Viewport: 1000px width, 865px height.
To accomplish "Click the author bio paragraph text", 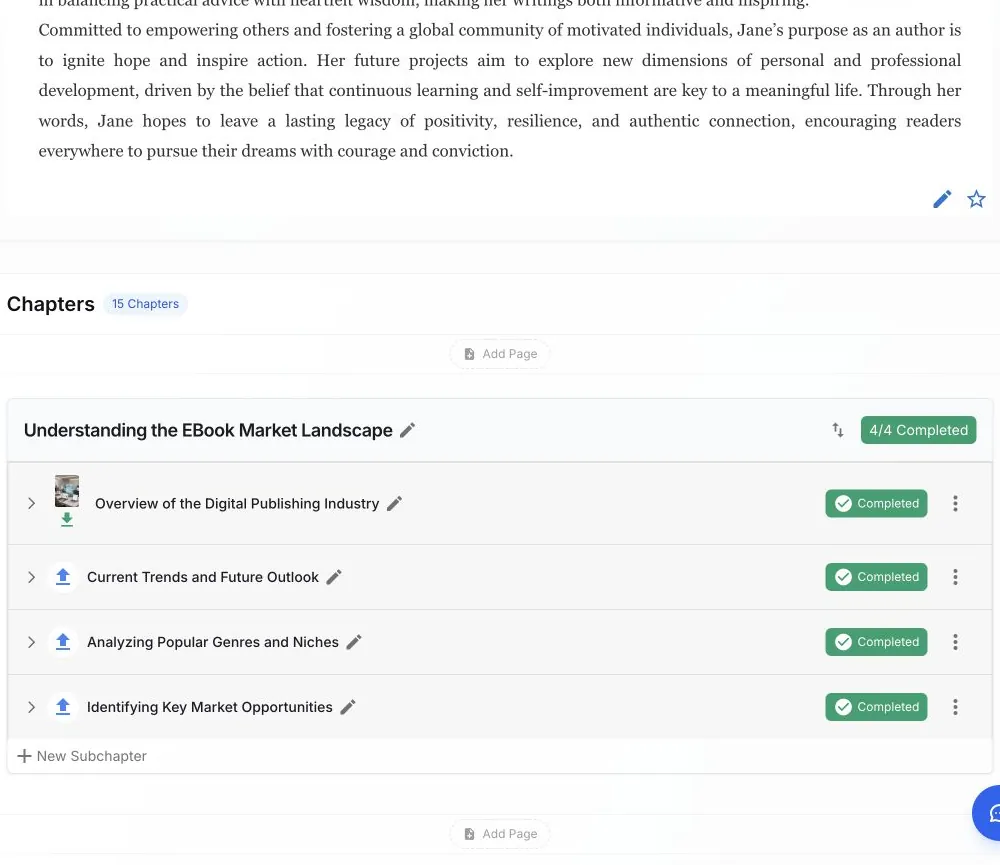I will tap(499, 90).
